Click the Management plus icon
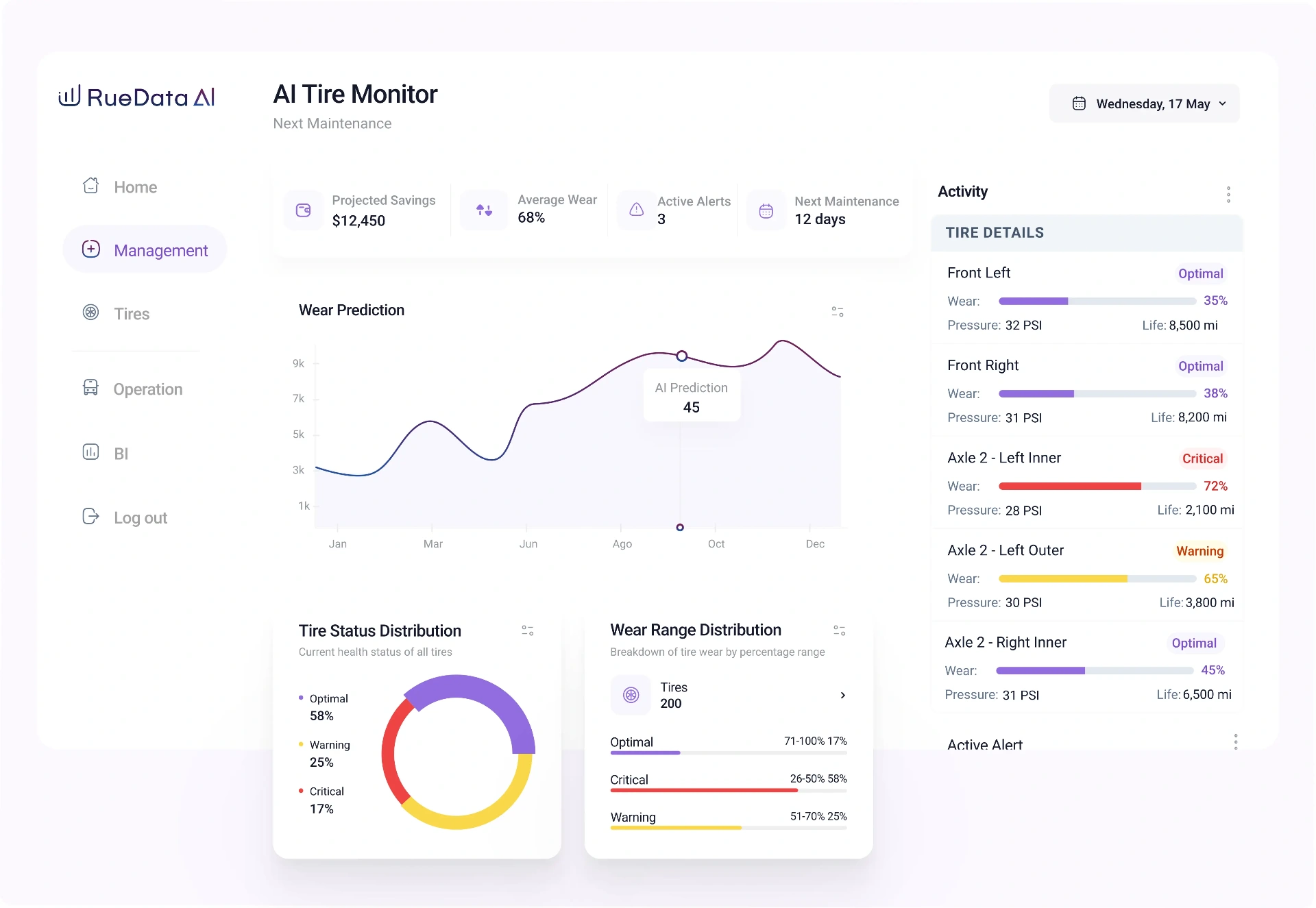Screen dimensions: 1316x908 [91, 249]
